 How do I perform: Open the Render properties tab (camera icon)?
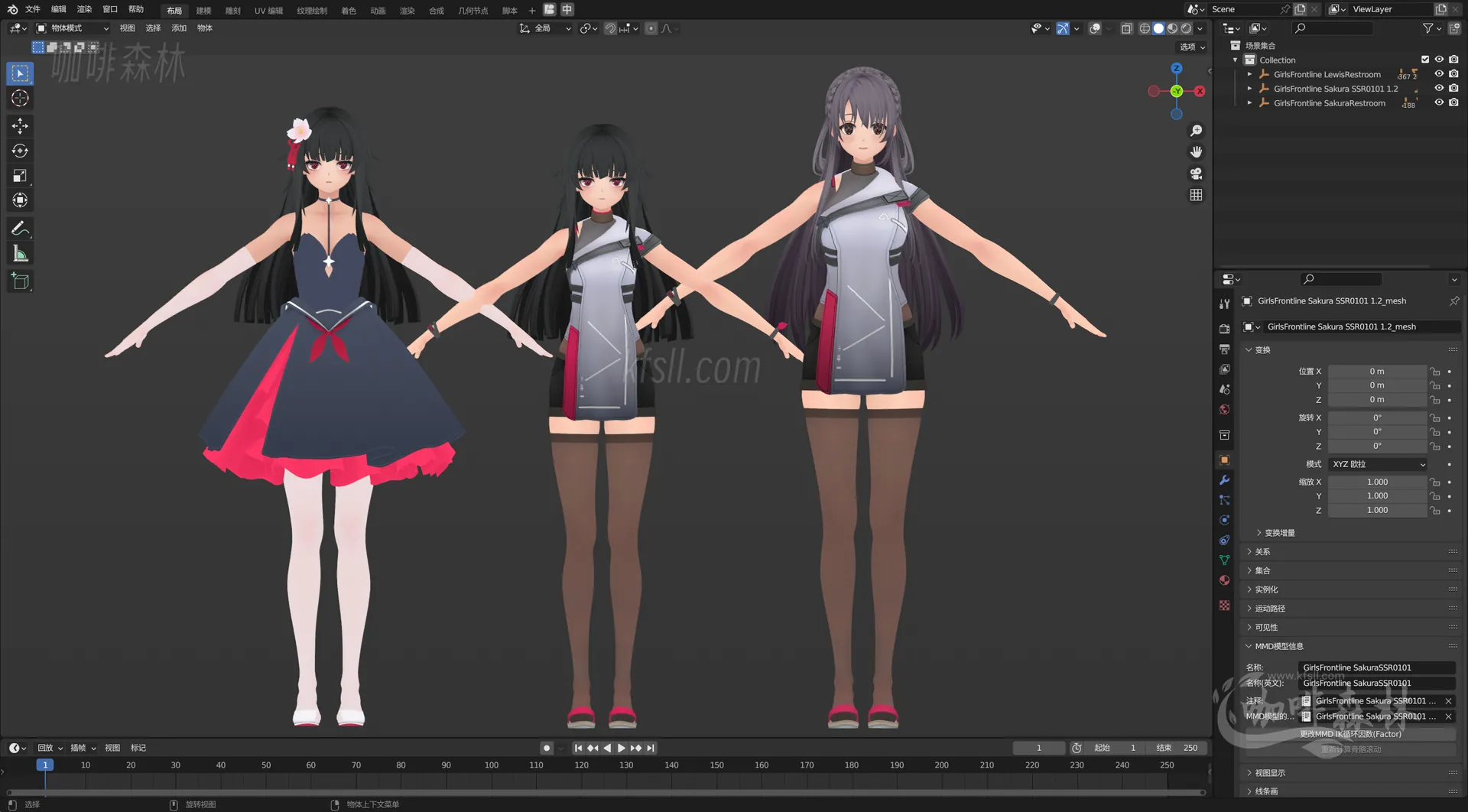(x=1224, y=328)
